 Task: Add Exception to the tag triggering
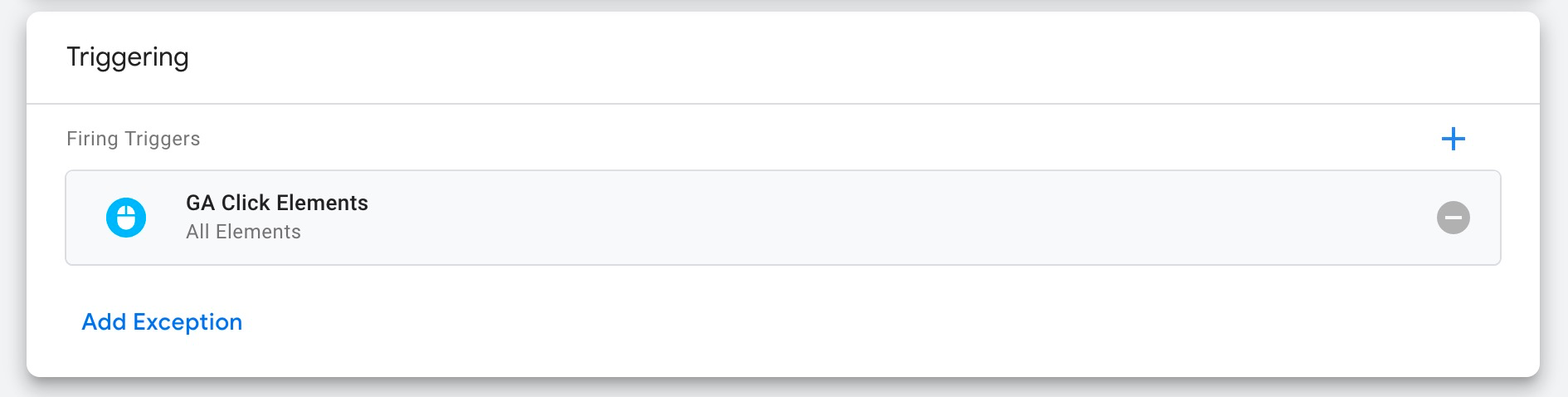coord(162,321)
